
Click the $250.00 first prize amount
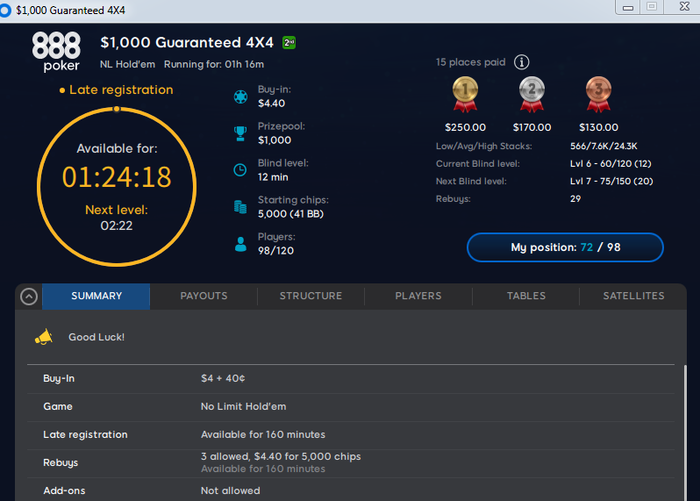(465, 127)
